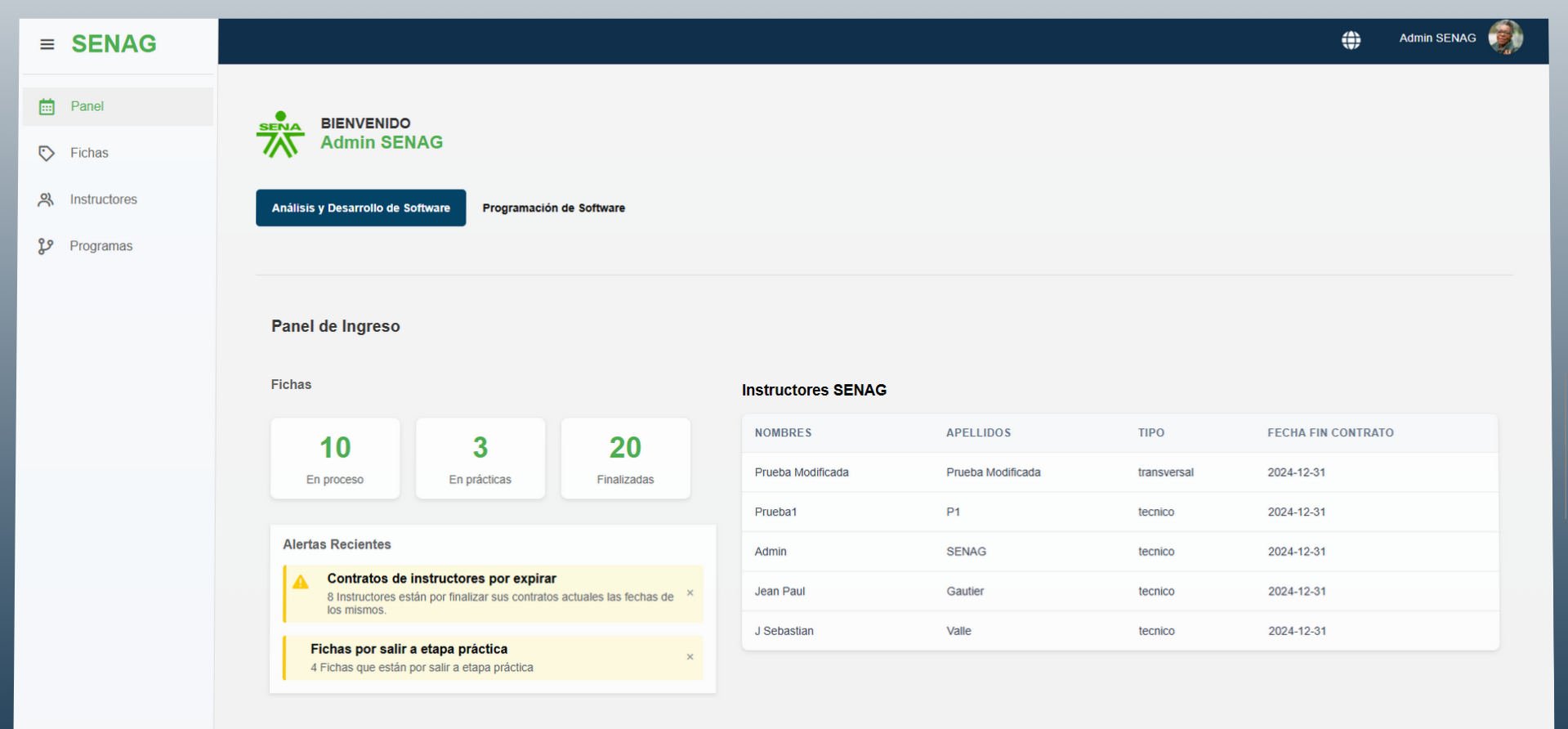Dismiss the instructor contracts expiring alert
The height and width of the screenshot is (729, 1568).
(690, 593)
